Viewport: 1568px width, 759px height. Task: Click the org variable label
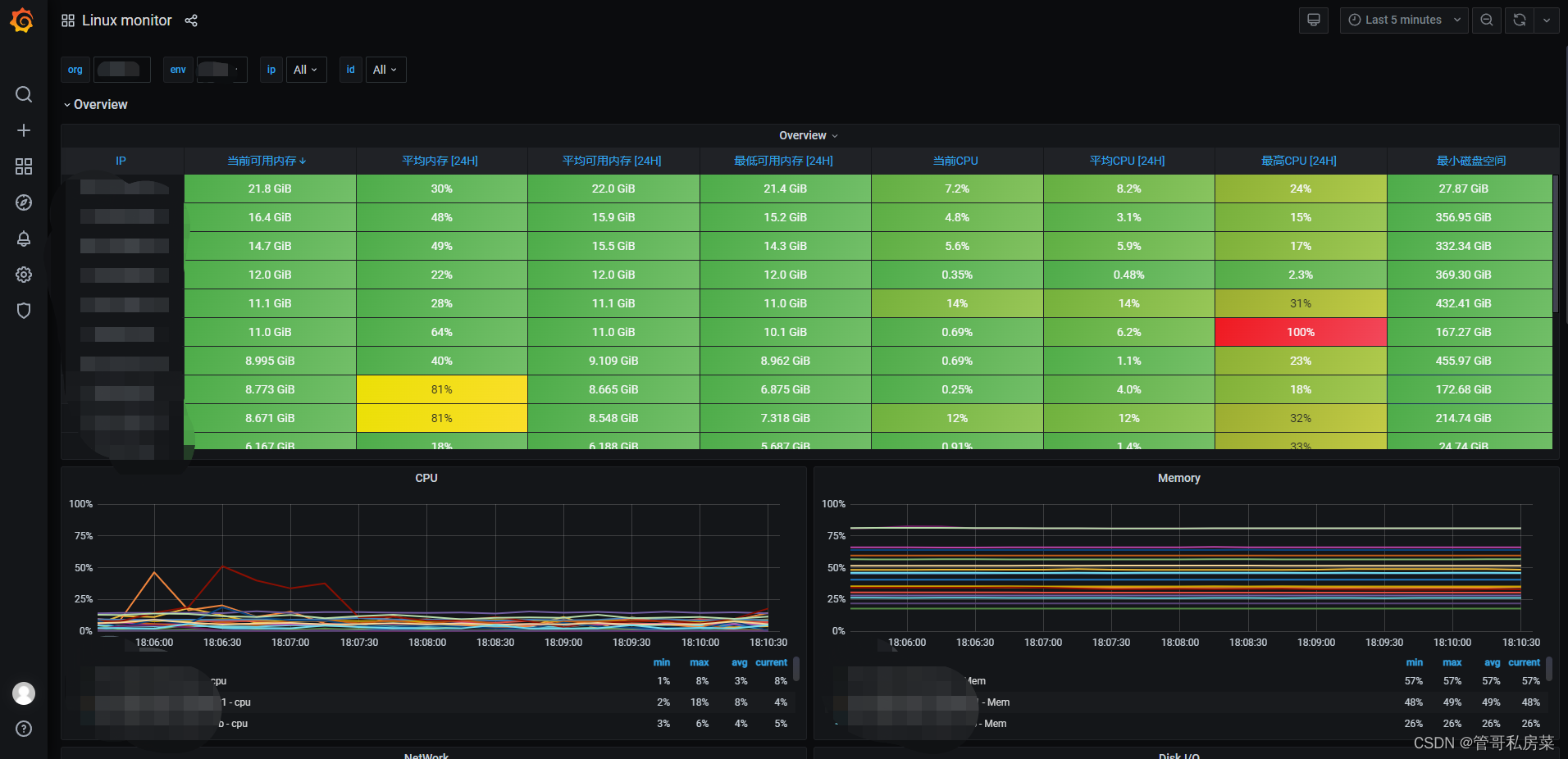click(75, 70)
